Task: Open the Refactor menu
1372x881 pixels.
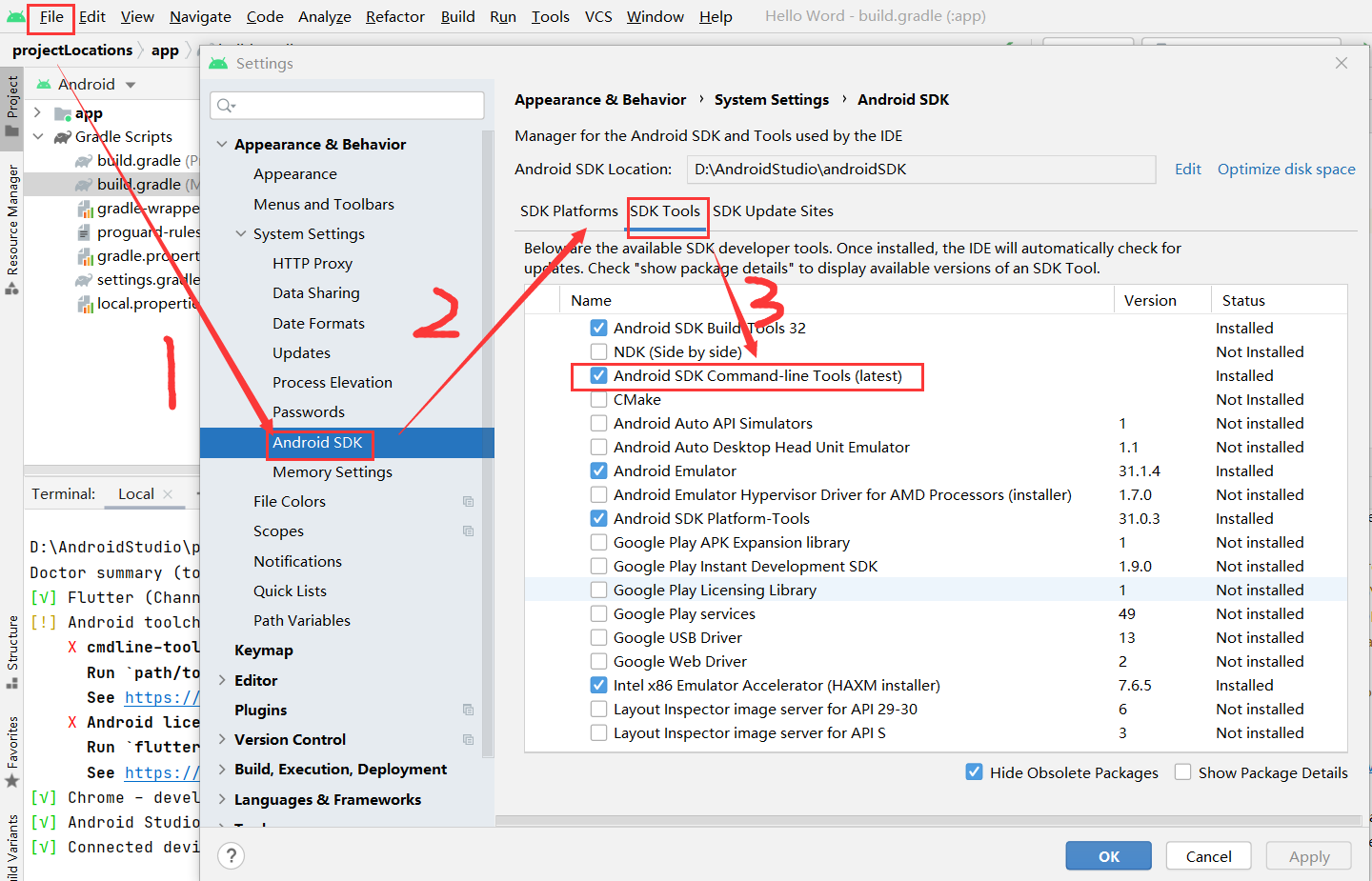Action: pyautogui.click(x=395, y=16)
